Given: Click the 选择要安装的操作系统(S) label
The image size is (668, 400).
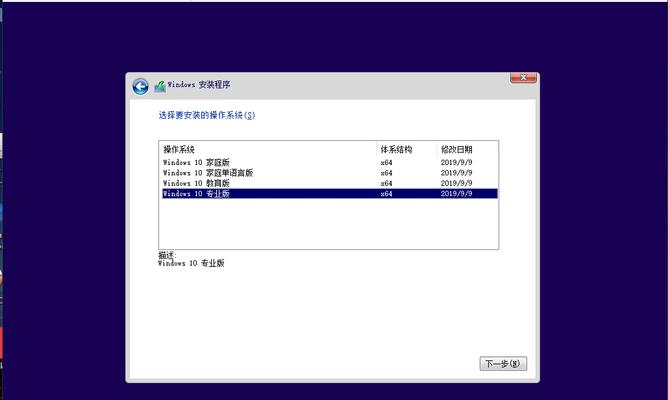Looking at the screenshot, I should 207,115.
